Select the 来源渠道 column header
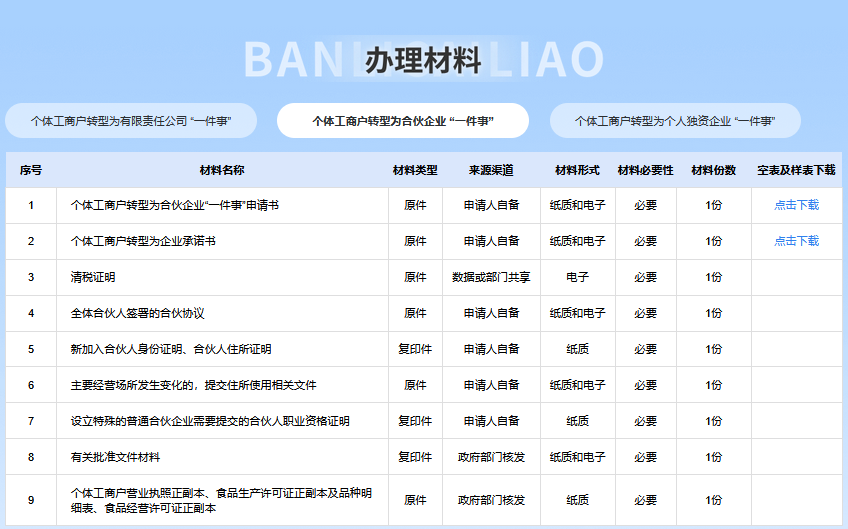 pyautogui.click(x=491, y=170)
